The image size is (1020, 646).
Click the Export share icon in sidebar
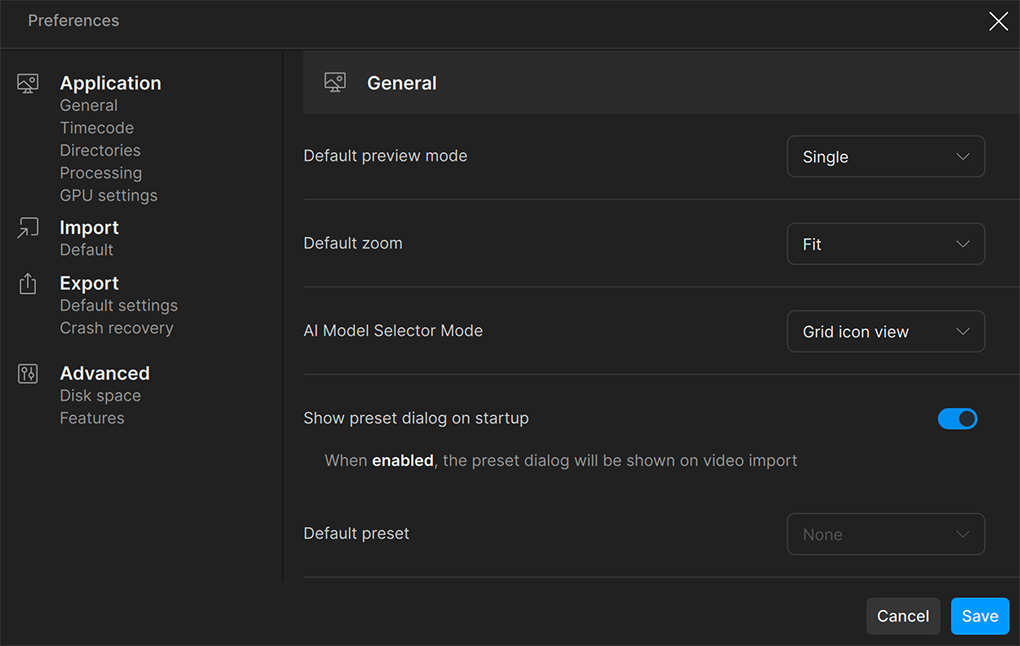click(x=28, y=284)
